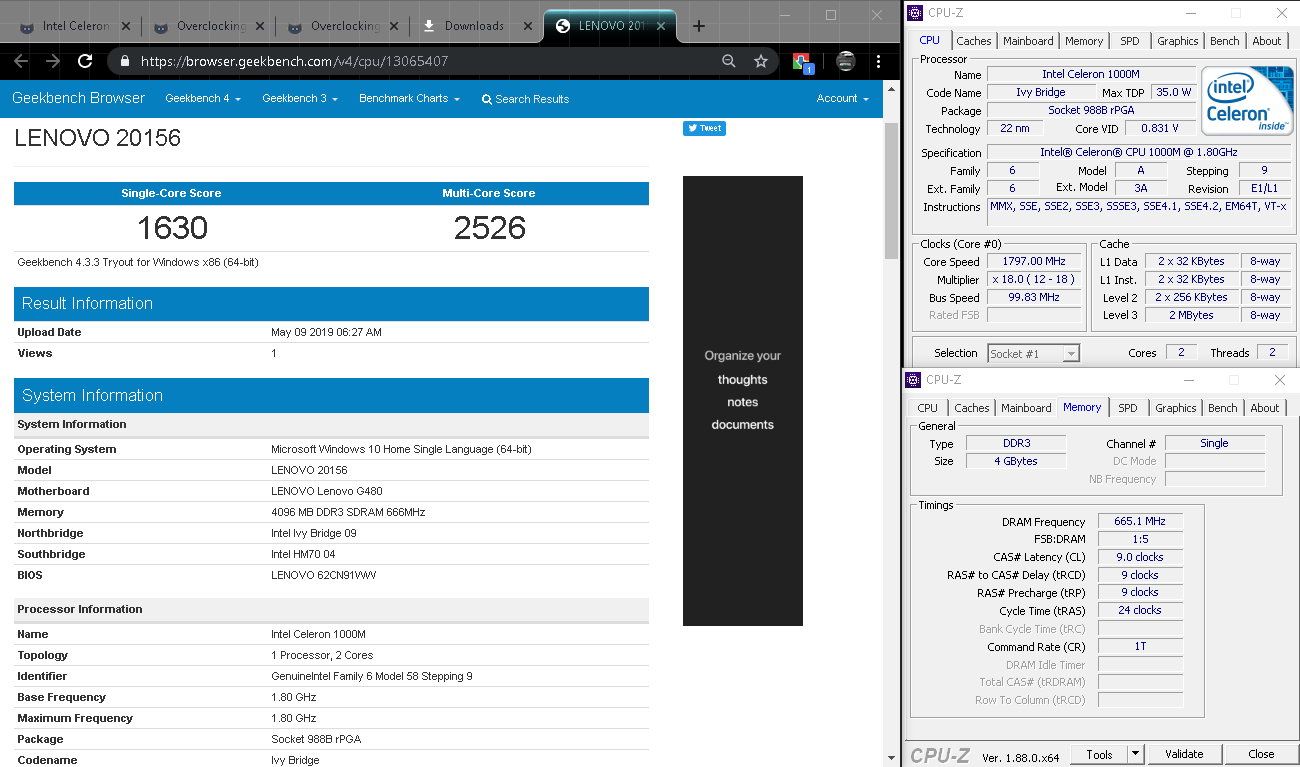Close the LENOVO 20156 browser tab

pos(661,26)
